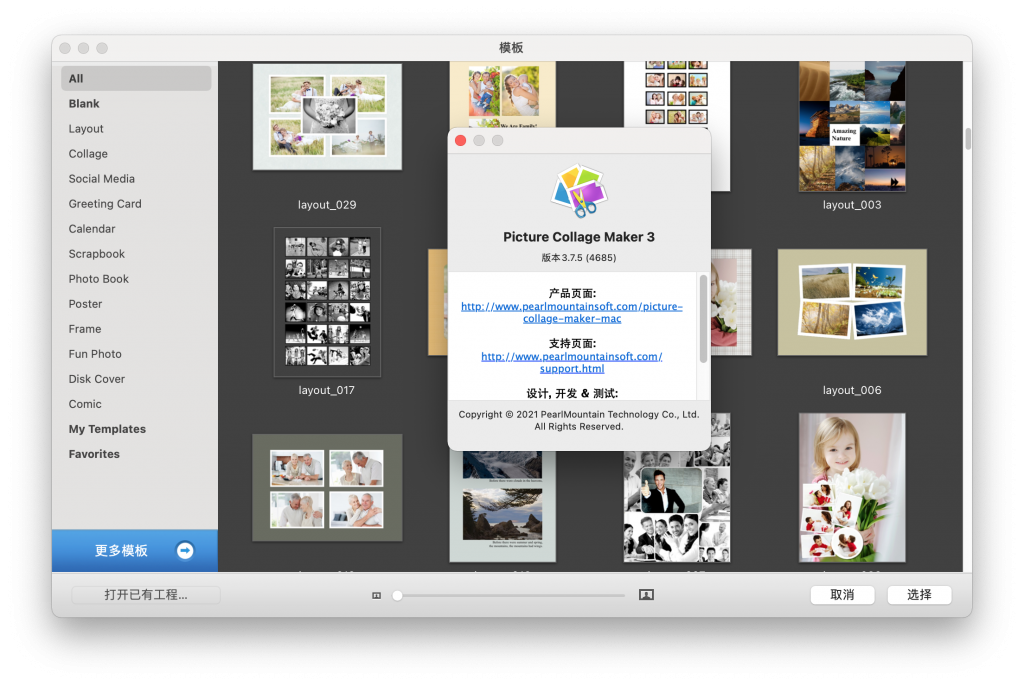Click the arrow icon on the 更多模板 button
The width and height of the screenshot is (1024, 686).
pos(185,551)
